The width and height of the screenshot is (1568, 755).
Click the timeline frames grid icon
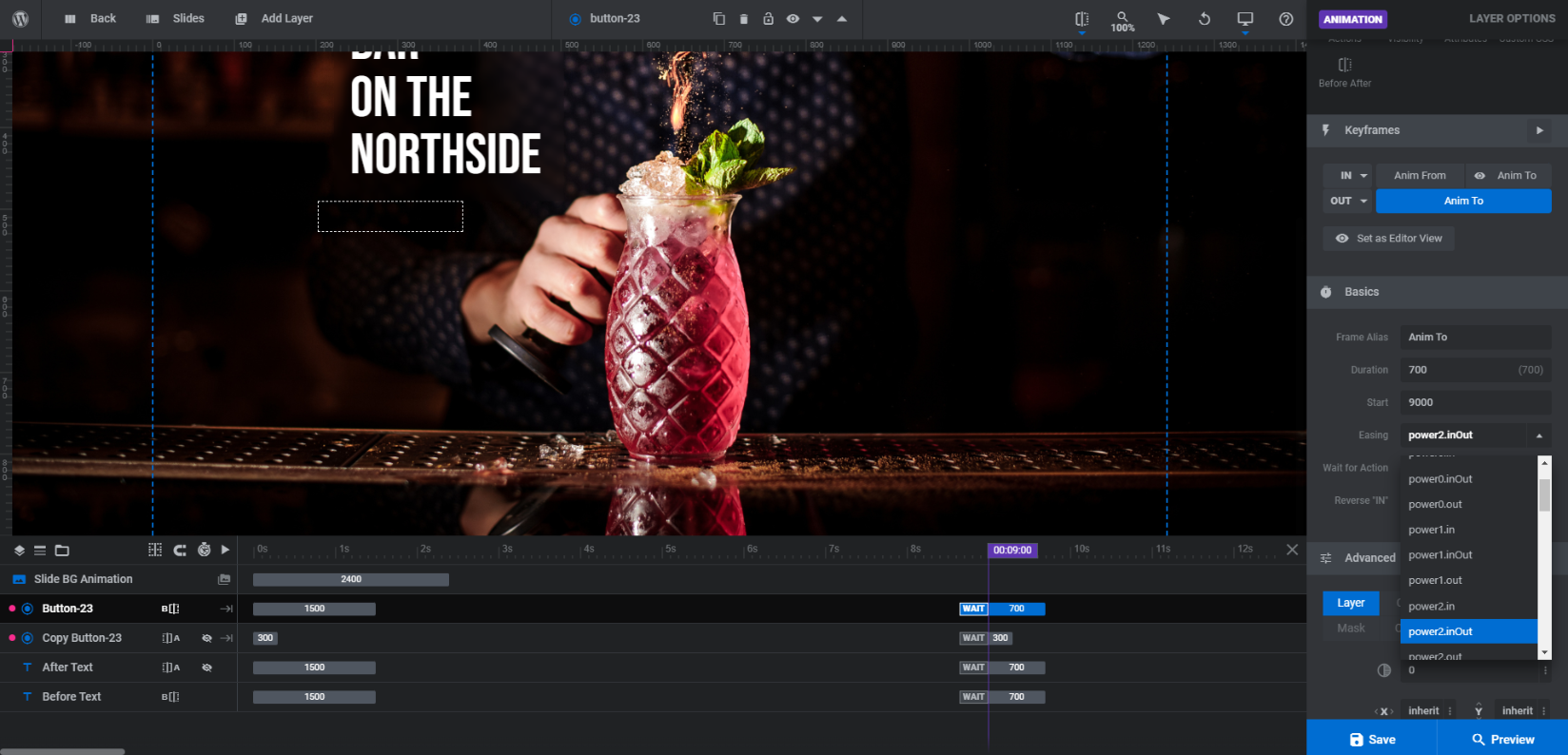tap(155, 550)
